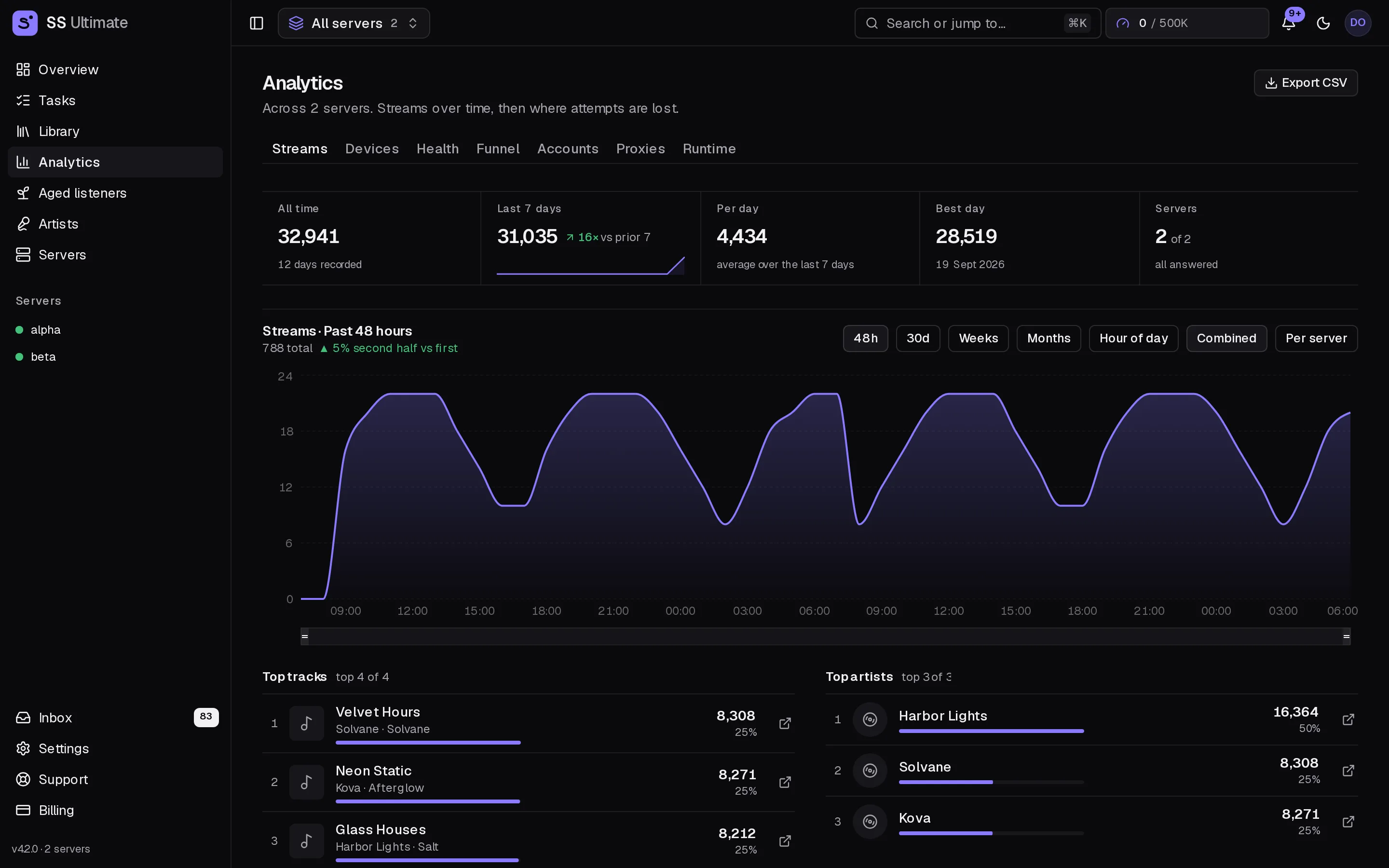Click the Solvane disc icon
The width and height of the screenshot is (1389, 868).
click(x=870, y=771)
